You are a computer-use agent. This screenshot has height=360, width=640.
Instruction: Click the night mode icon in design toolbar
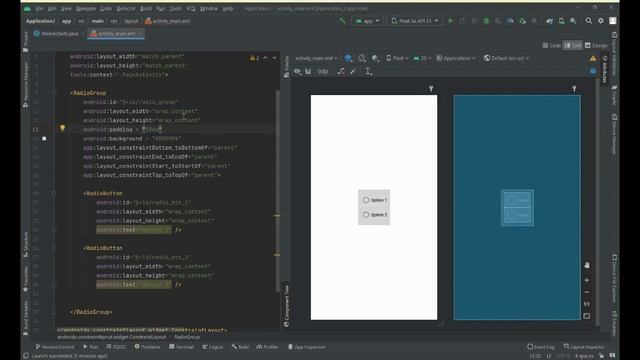(375, 58)
